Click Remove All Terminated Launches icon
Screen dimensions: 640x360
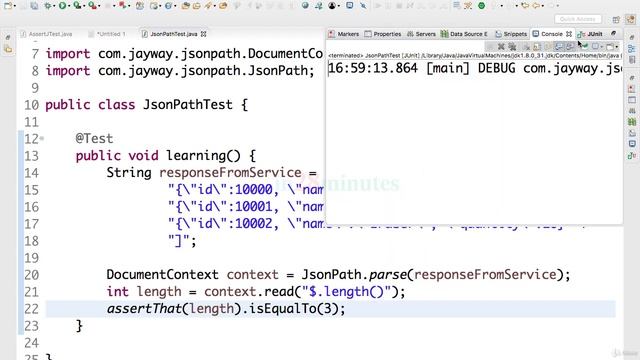click(x=512, y=47)
